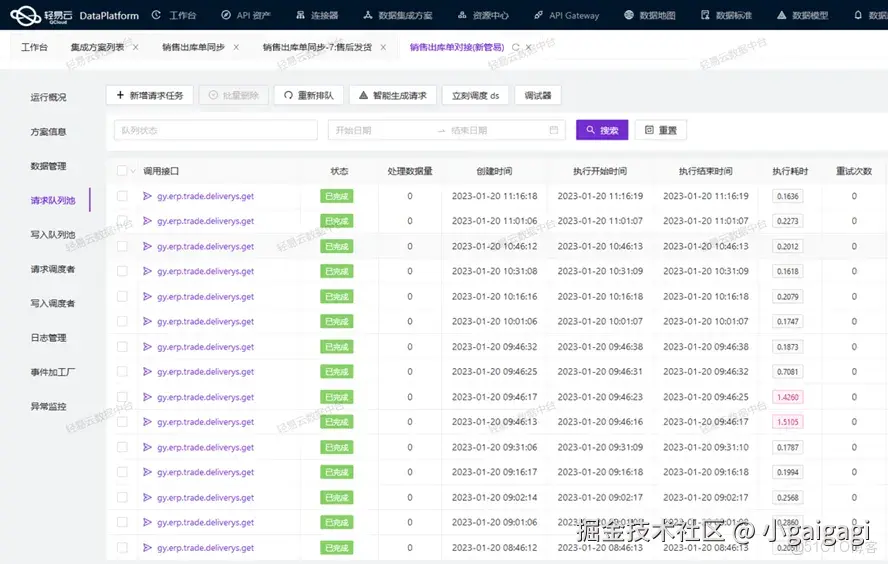Image resolution: width=888 pixels, height=564 pixels.
Task: Close the 集成方案列表 tab
Action: tap(135, 47)
